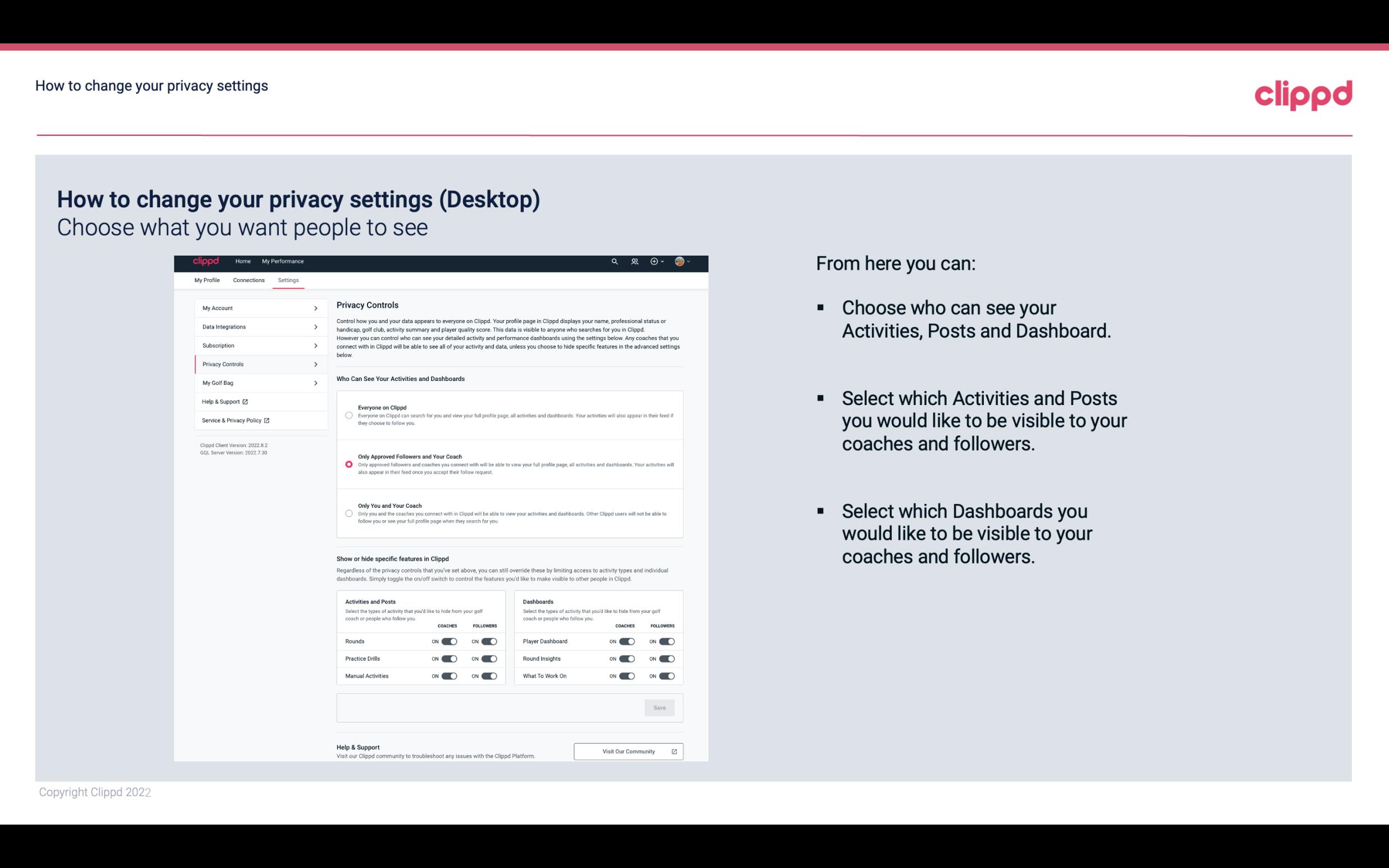
Task: Click the user profile avatar icon
Action: pos(678,261)
